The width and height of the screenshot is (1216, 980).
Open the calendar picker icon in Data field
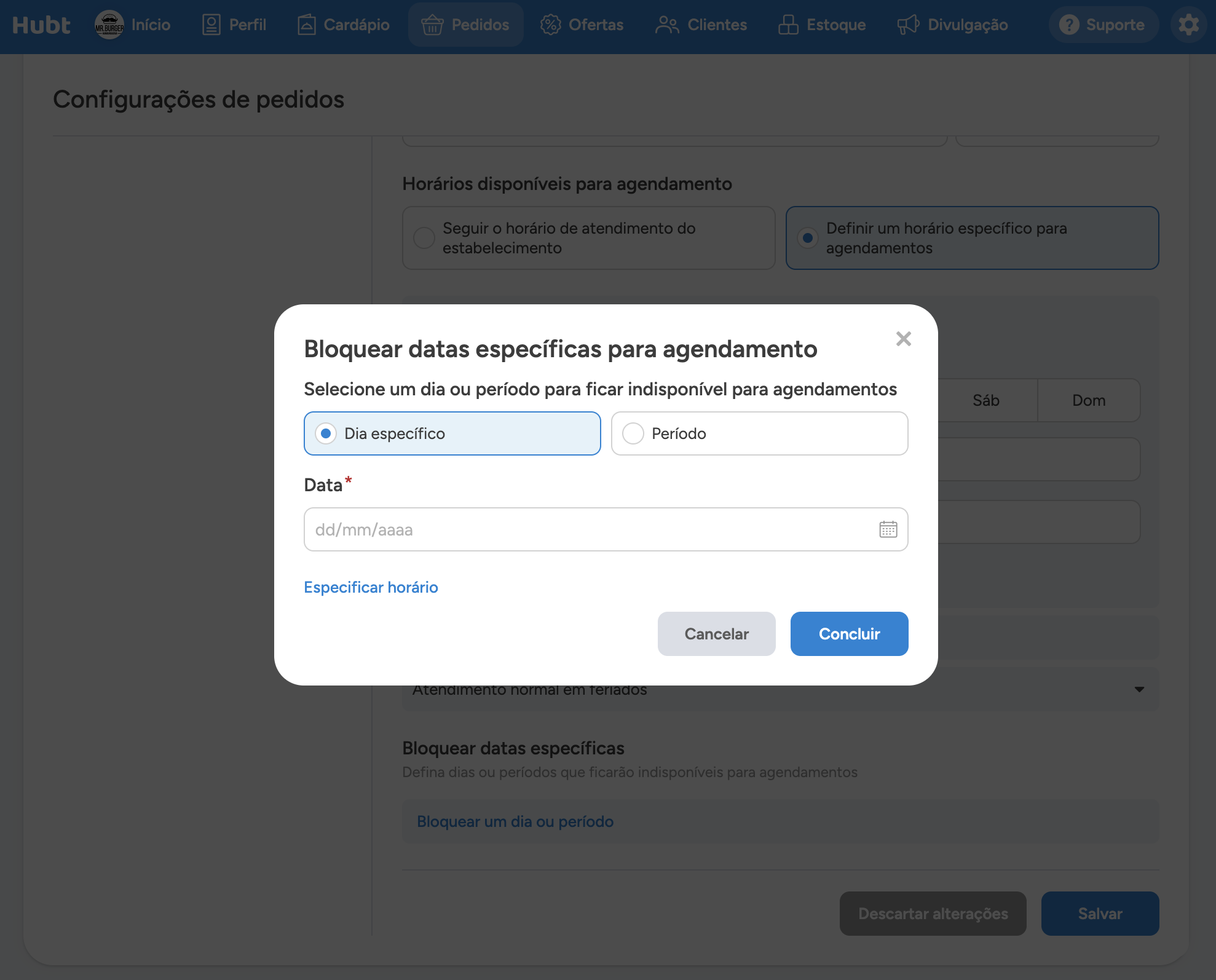[x=888, y=529]
